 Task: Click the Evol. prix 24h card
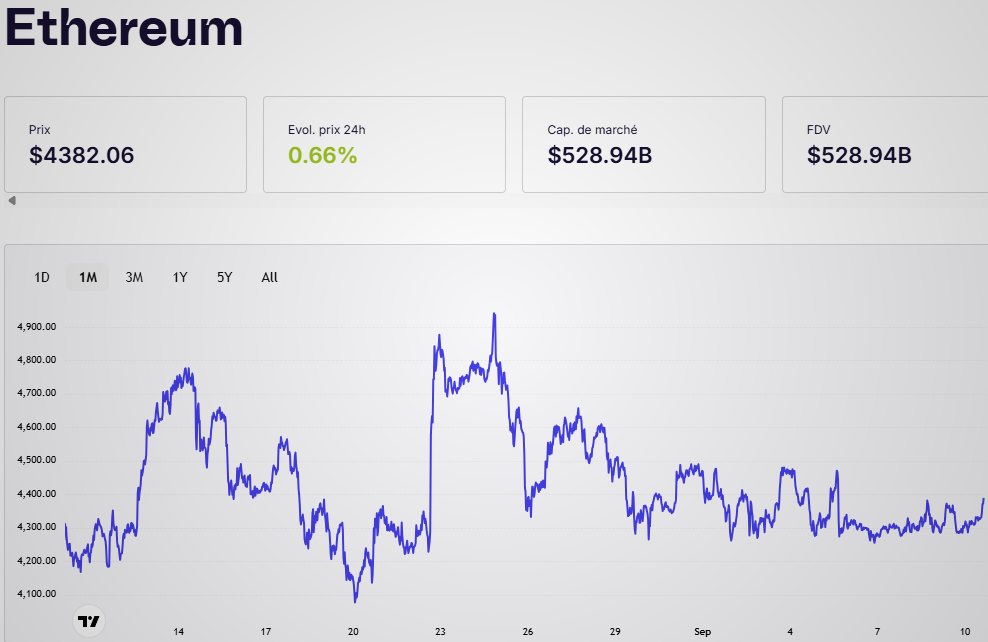tap(384, 144)
